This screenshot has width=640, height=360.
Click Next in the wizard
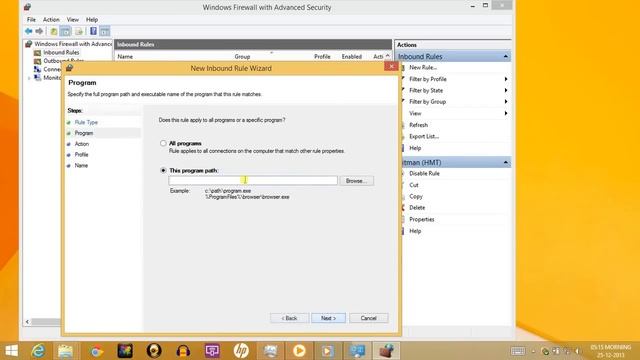tap(329, 318)
